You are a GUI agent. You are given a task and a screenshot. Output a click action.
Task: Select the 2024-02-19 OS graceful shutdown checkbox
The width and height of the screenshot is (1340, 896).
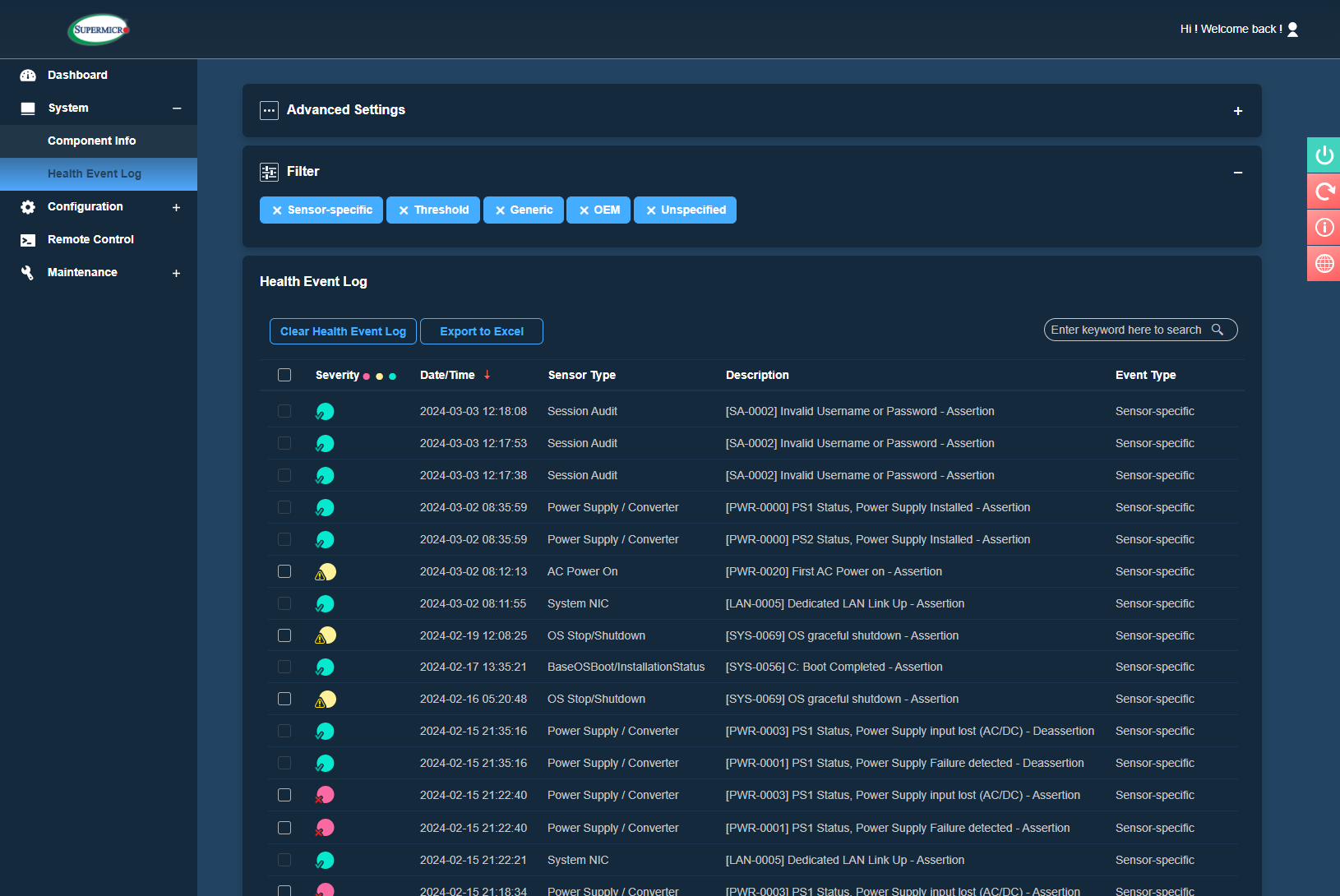click(x=284, y=635)
